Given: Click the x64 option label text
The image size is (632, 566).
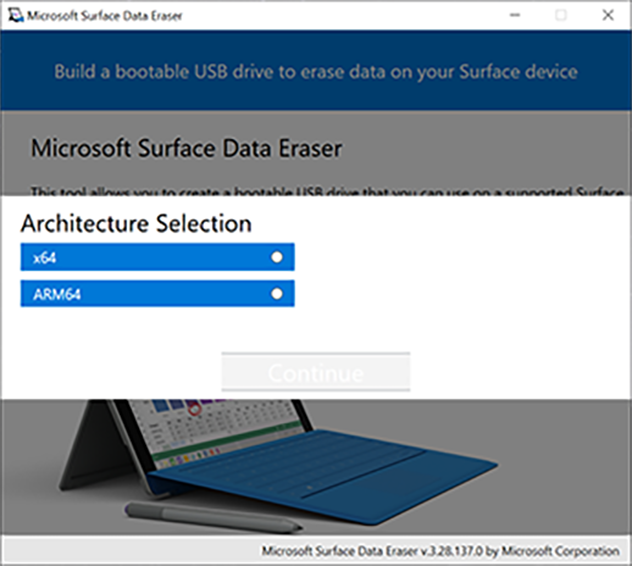Looking at the screenshot, I should point(43,257).
